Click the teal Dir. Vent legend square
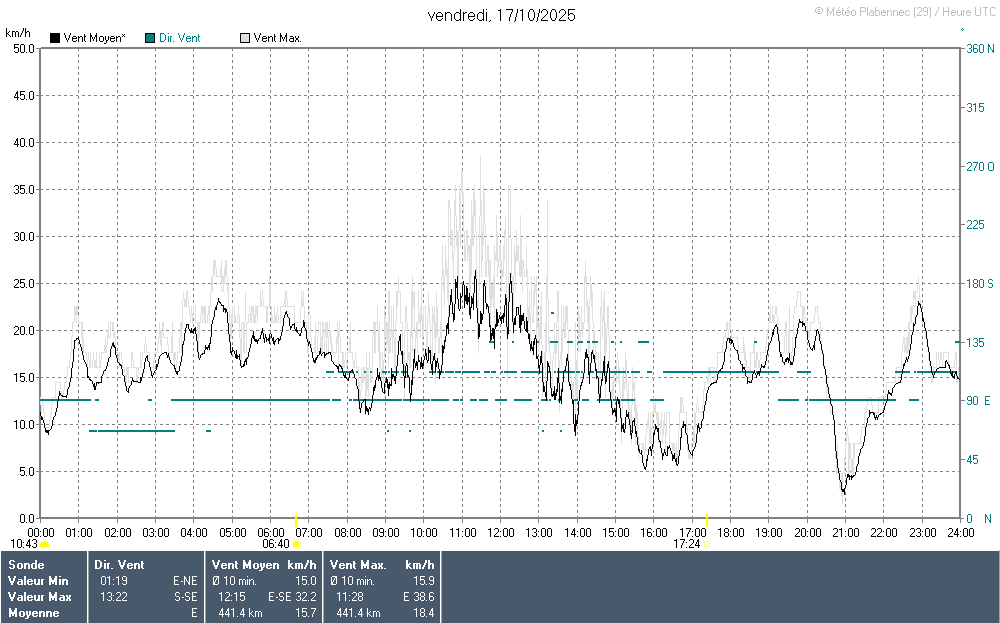The width and height of the screenshot is (1000, 623). click(150, 38)
